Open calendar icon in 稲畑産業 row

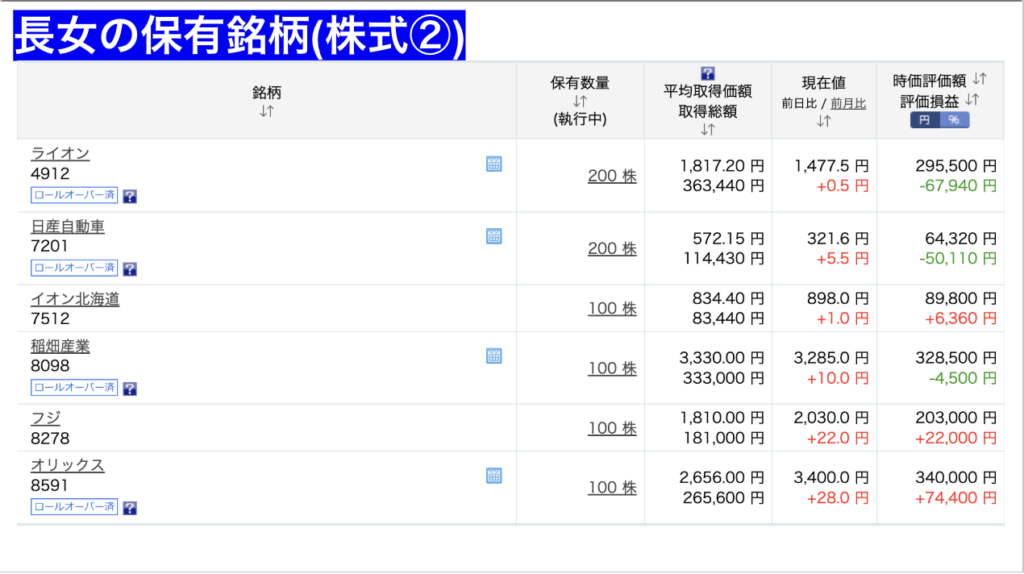[494, 356]
